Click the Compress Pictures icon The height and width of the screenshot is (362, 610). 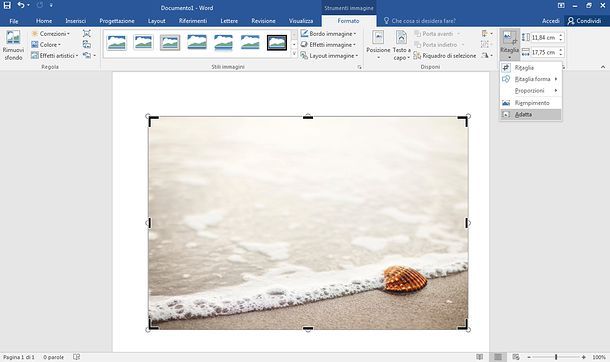coord(87,33)
